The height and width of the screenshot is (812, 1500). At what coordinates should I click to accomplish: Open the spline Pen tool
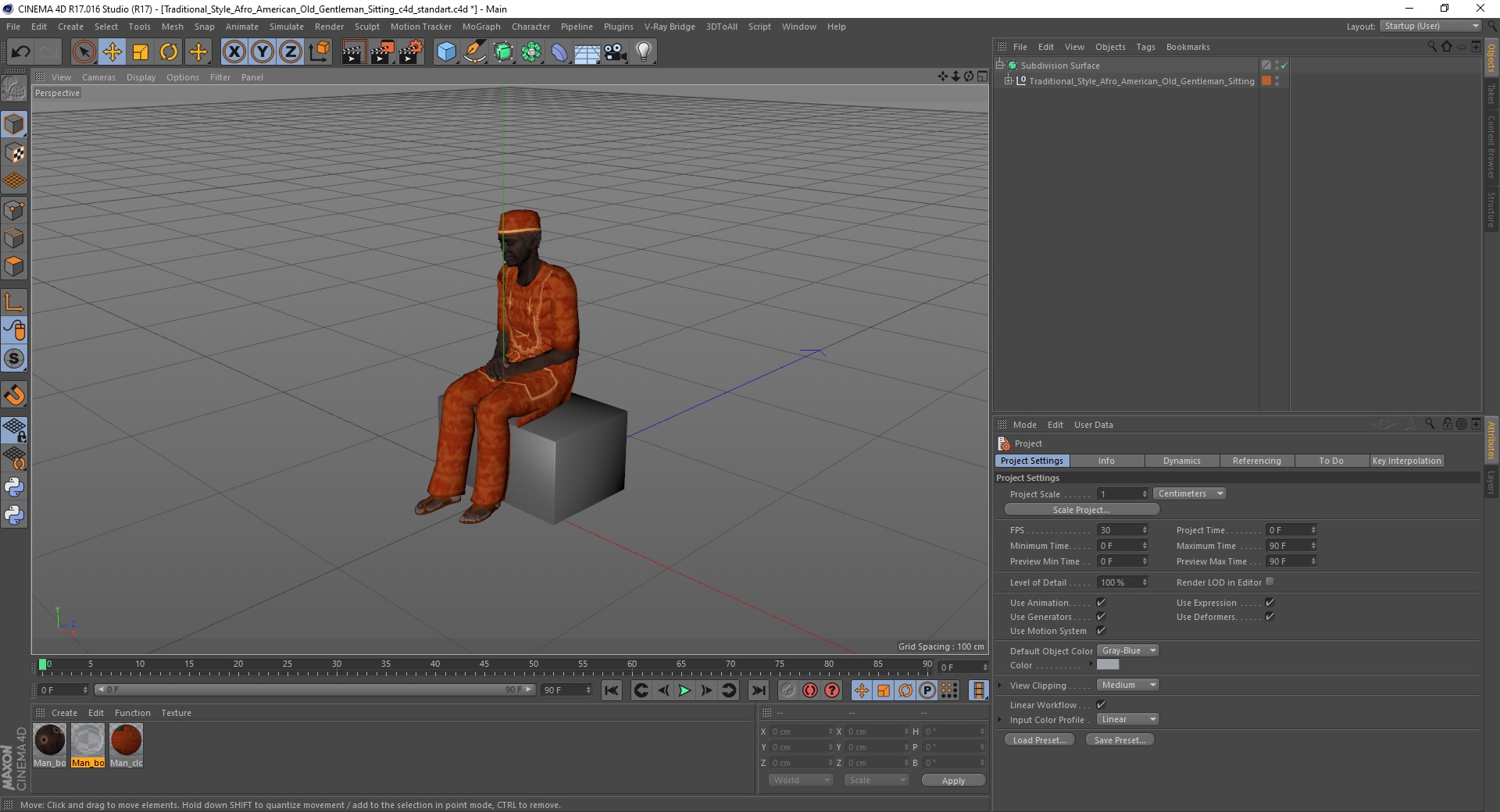click(x=475, y=52)
